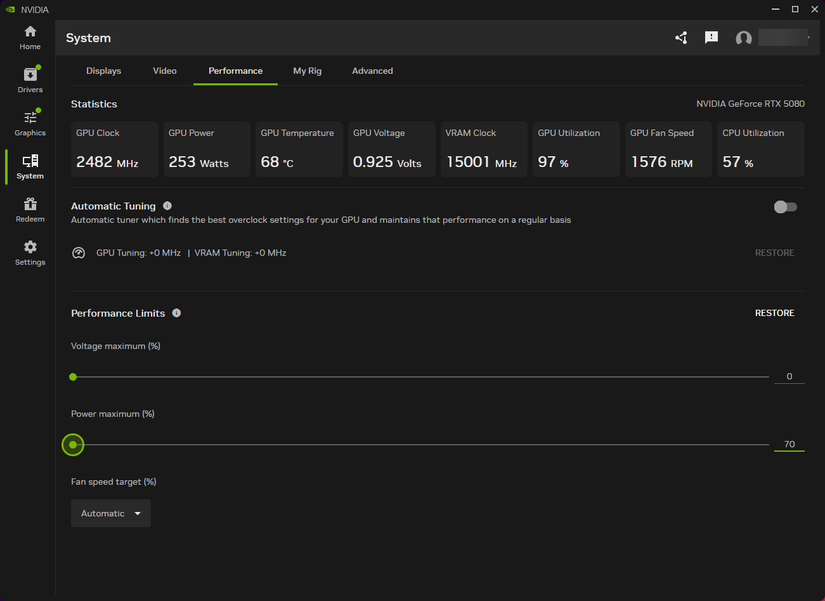Click the NVIDIA GeForce RTX 5080 label
This screenshot has height=601, width=825.
click(x=750, y=104)
